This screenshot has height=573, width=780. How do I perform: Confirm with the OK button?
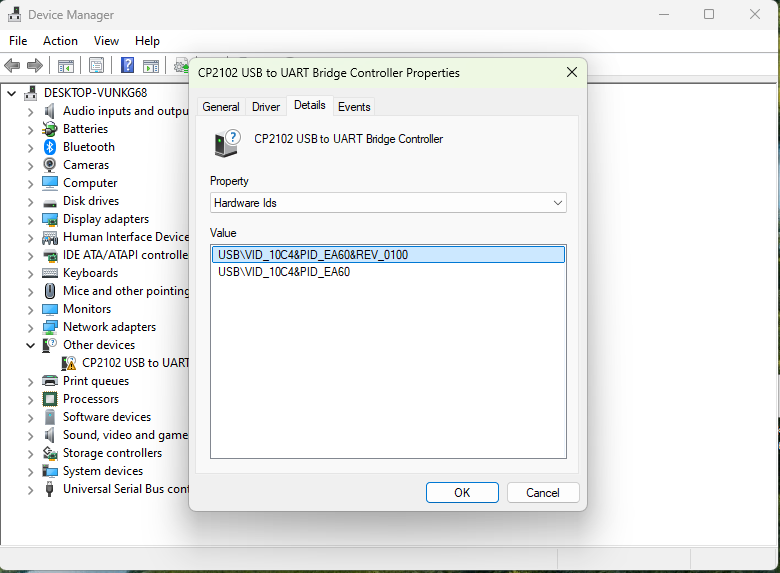click(x=462, y=492)
